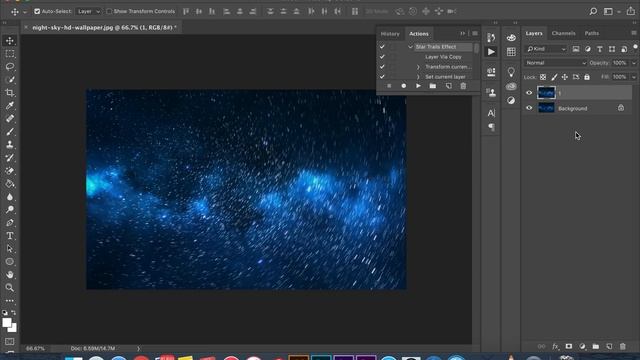Click the foreground color swatch
This screenshot has width=640, height=360.
point(7,323)
